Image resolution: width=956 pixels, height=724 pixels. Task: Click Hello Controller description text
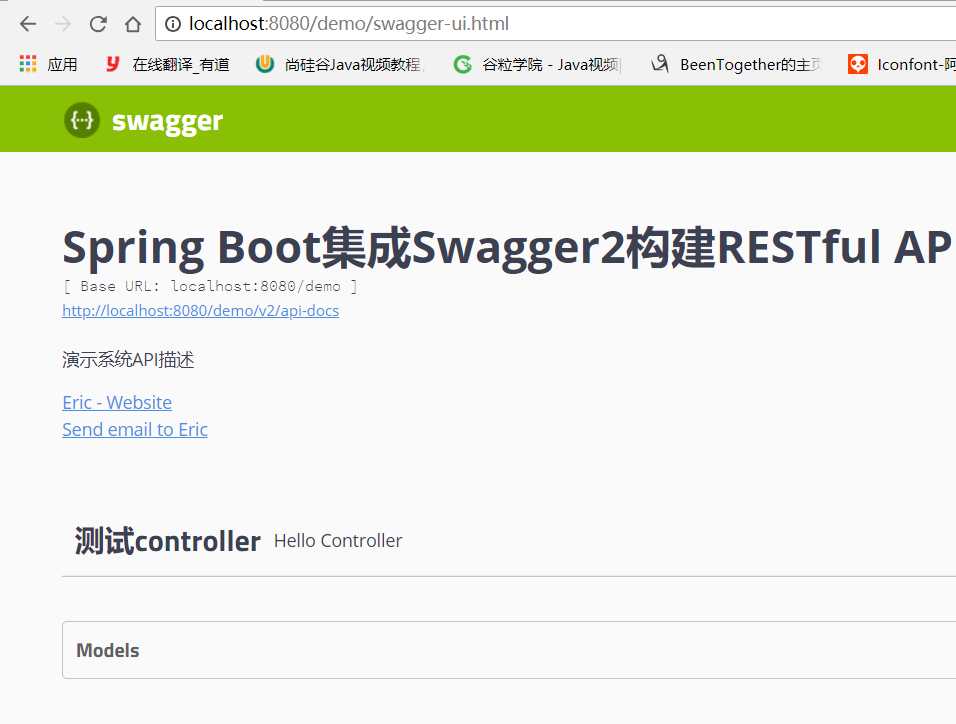click(x=338, y=540)
